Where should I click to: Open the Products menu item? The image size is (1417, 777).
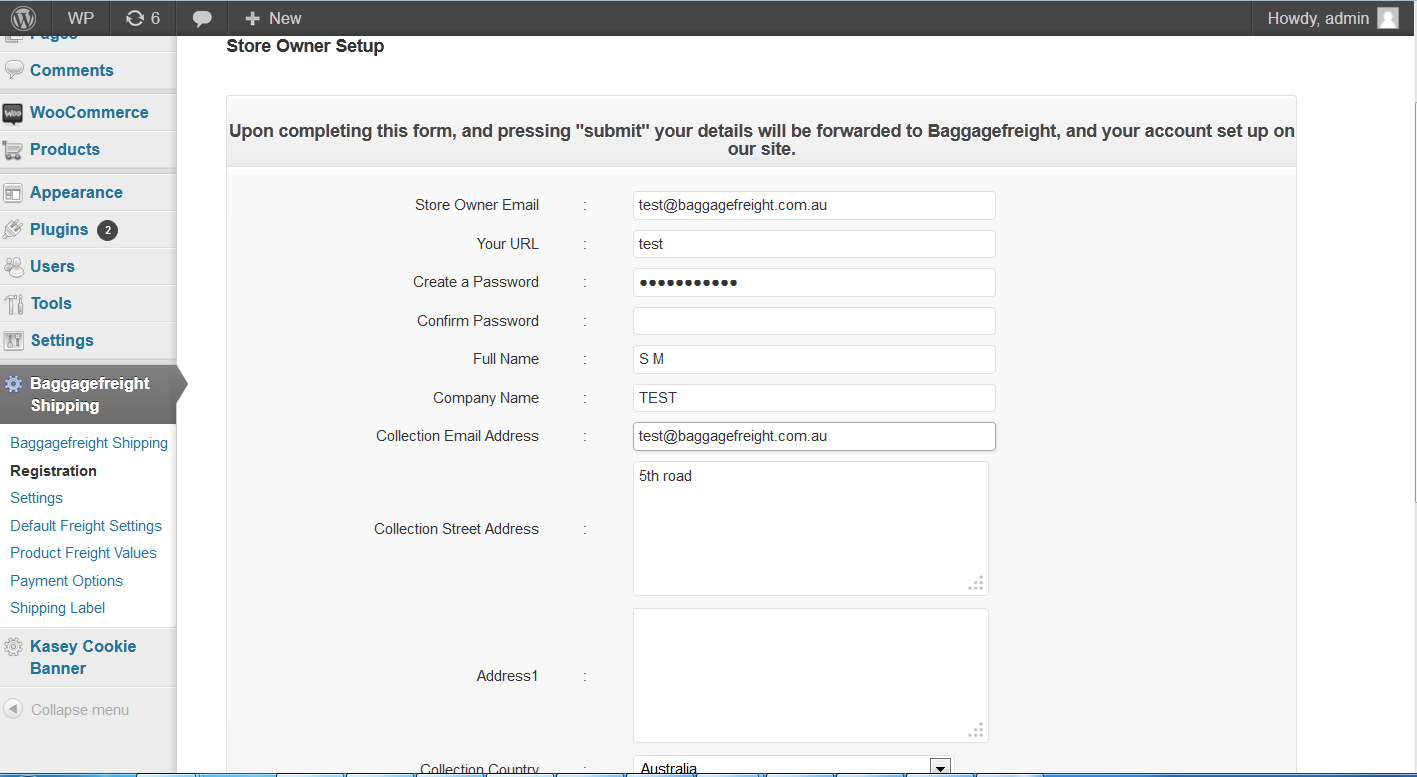pyautogui.click(x=65, y=149)
